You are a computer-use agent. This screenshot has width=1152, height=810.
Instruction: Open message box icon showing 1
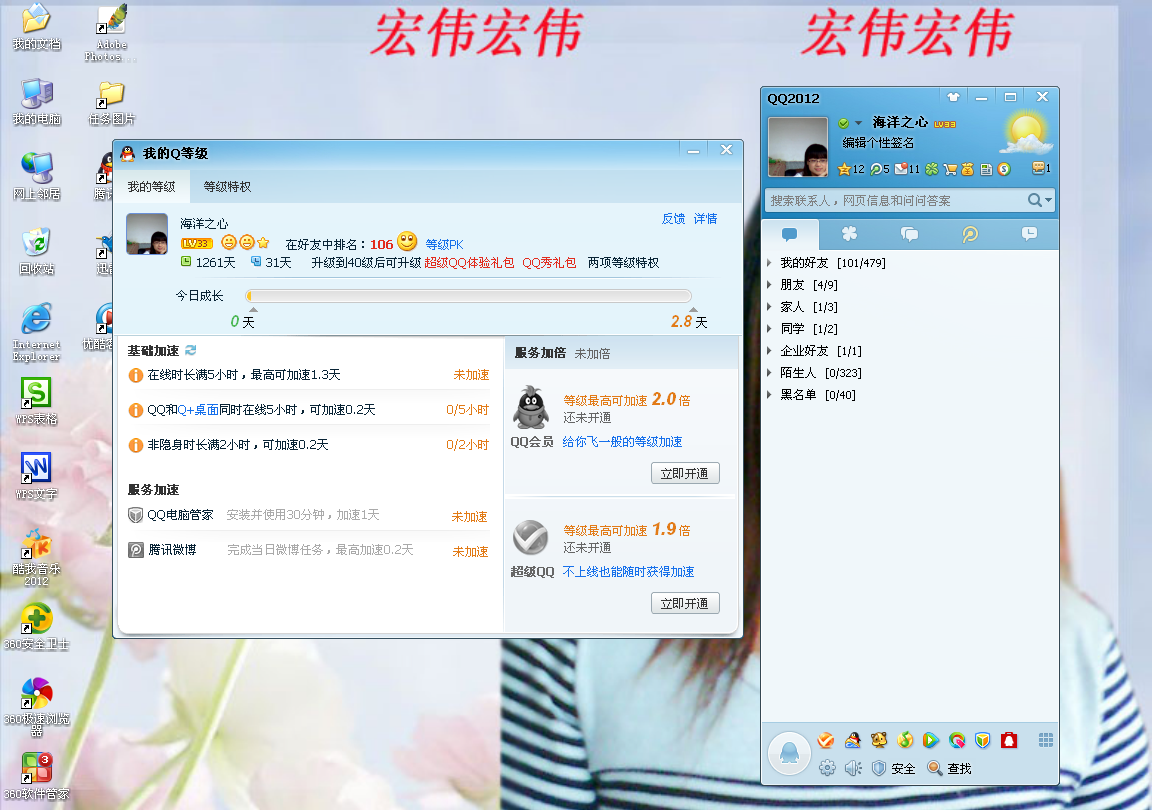pos(1038,168)
